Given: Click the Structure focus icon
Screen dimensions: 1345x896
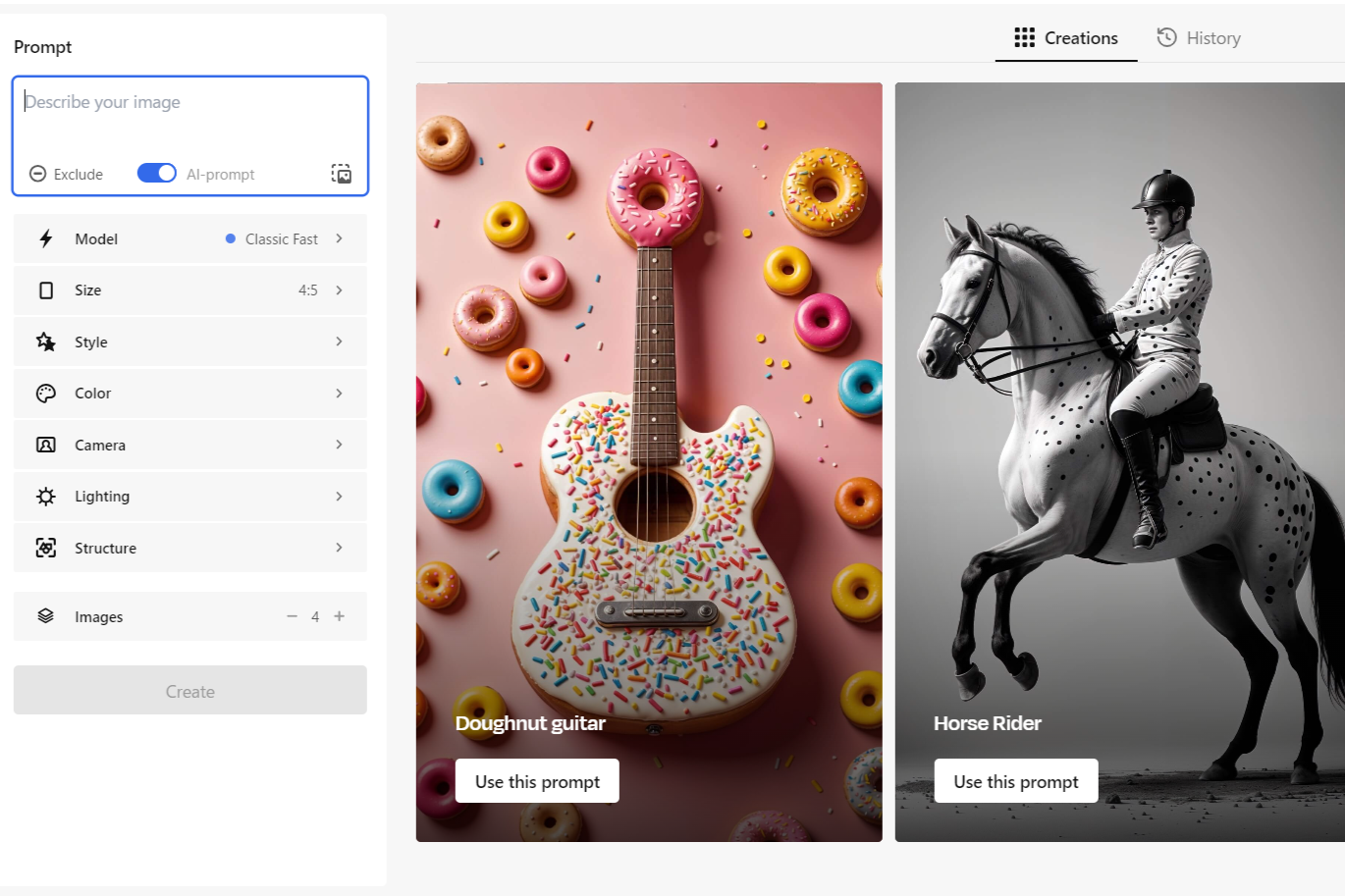Looking at the screenshot, I should coord(46,548).
